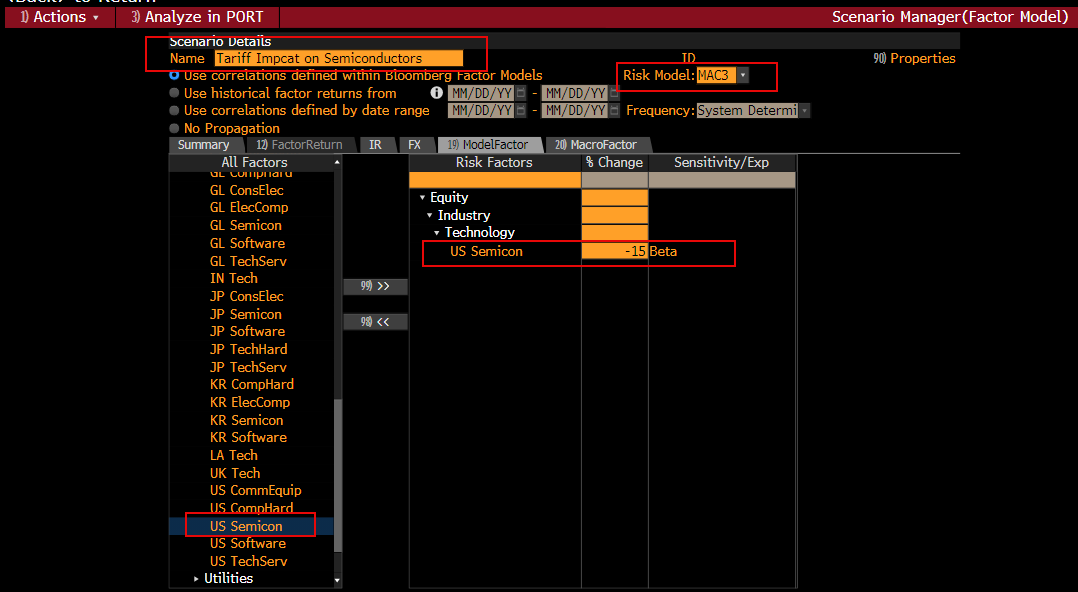
Task: Open the Properties link
Action: pos(914,58)
